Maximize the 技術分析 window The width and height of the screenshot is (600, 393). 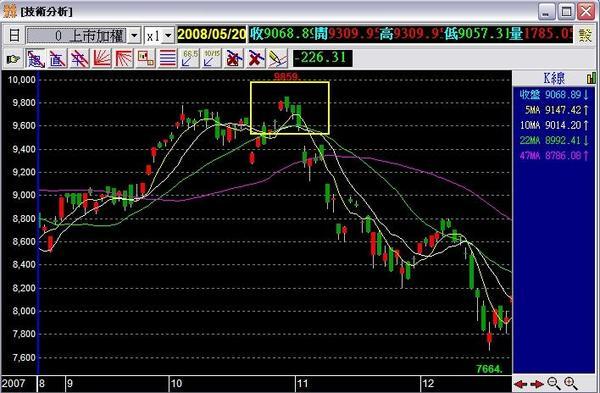click(566, 11)
